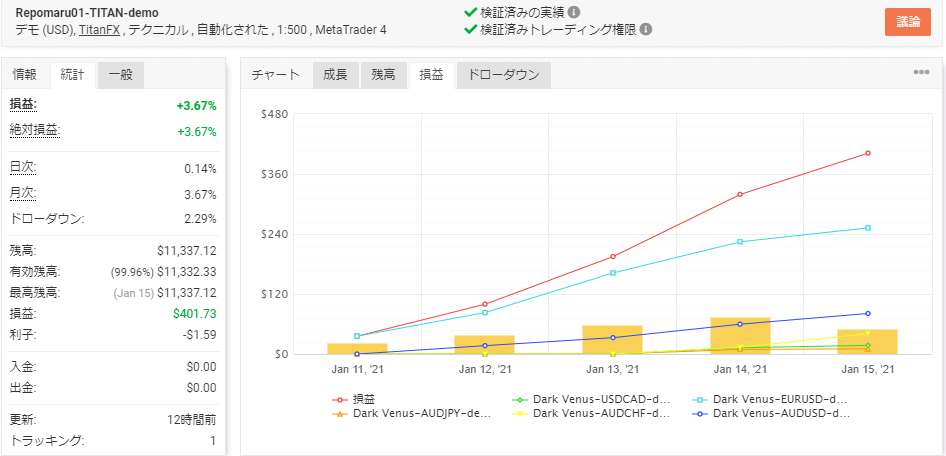Click the info icon beside 検証済みトレーディング権限
This screenshot has width=946, height=456.
coord(646,29)
